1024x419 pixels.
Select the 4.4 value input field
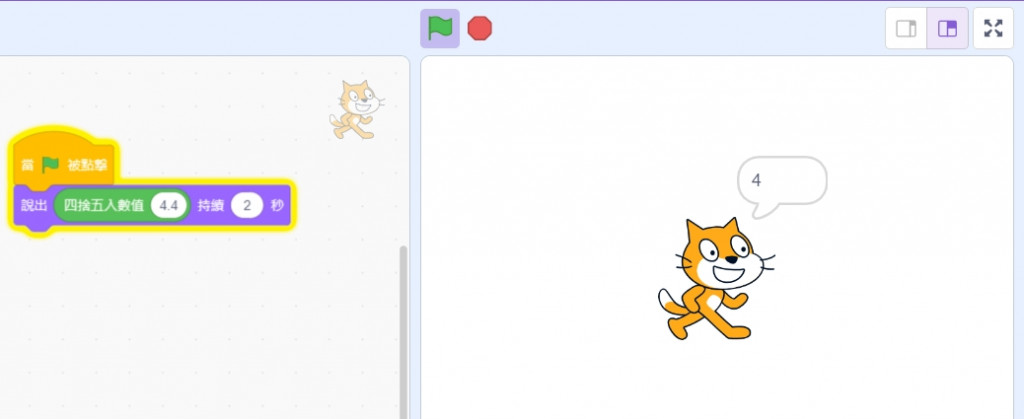pos(169,206)
